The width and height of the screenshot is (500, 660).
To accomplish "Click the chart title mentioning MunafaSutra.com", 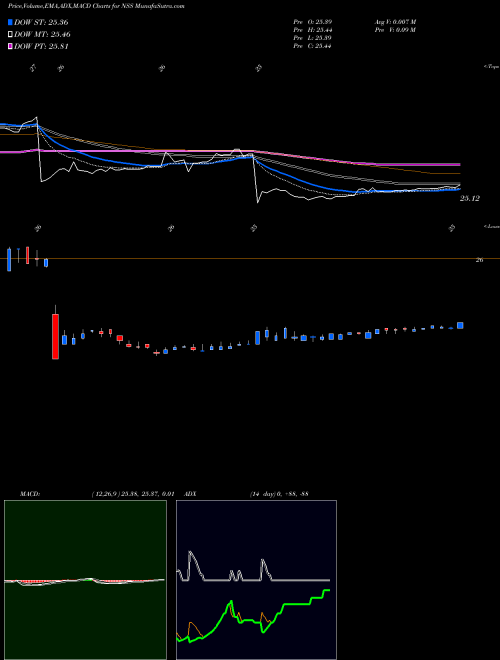I will 96,6.
